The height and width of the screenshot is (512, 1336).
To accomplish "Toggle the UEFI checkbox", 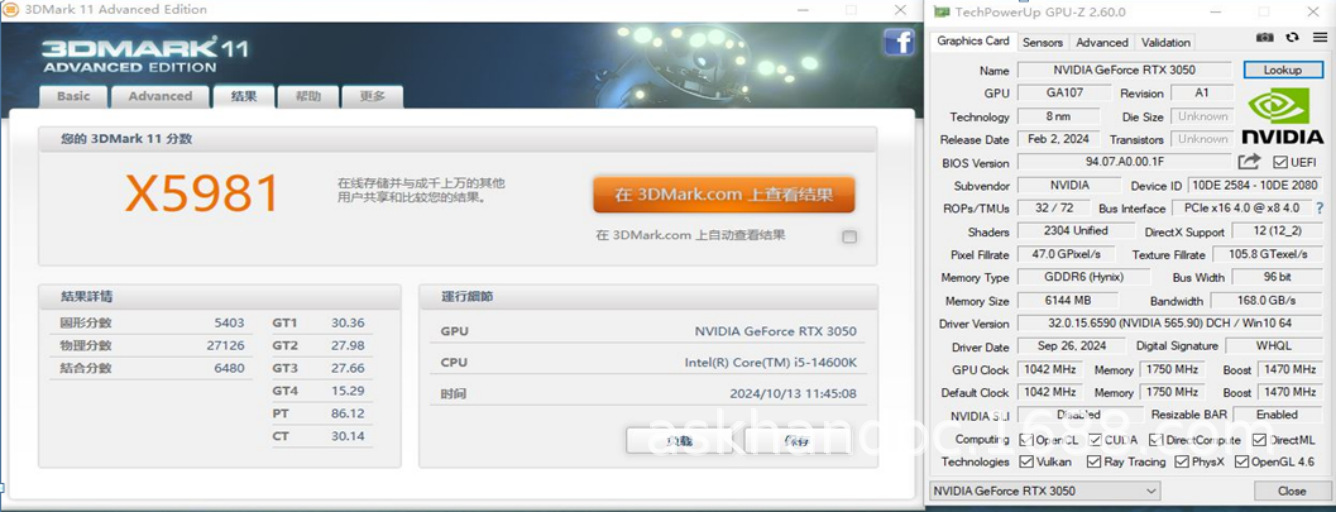I will coord(1279,162).
